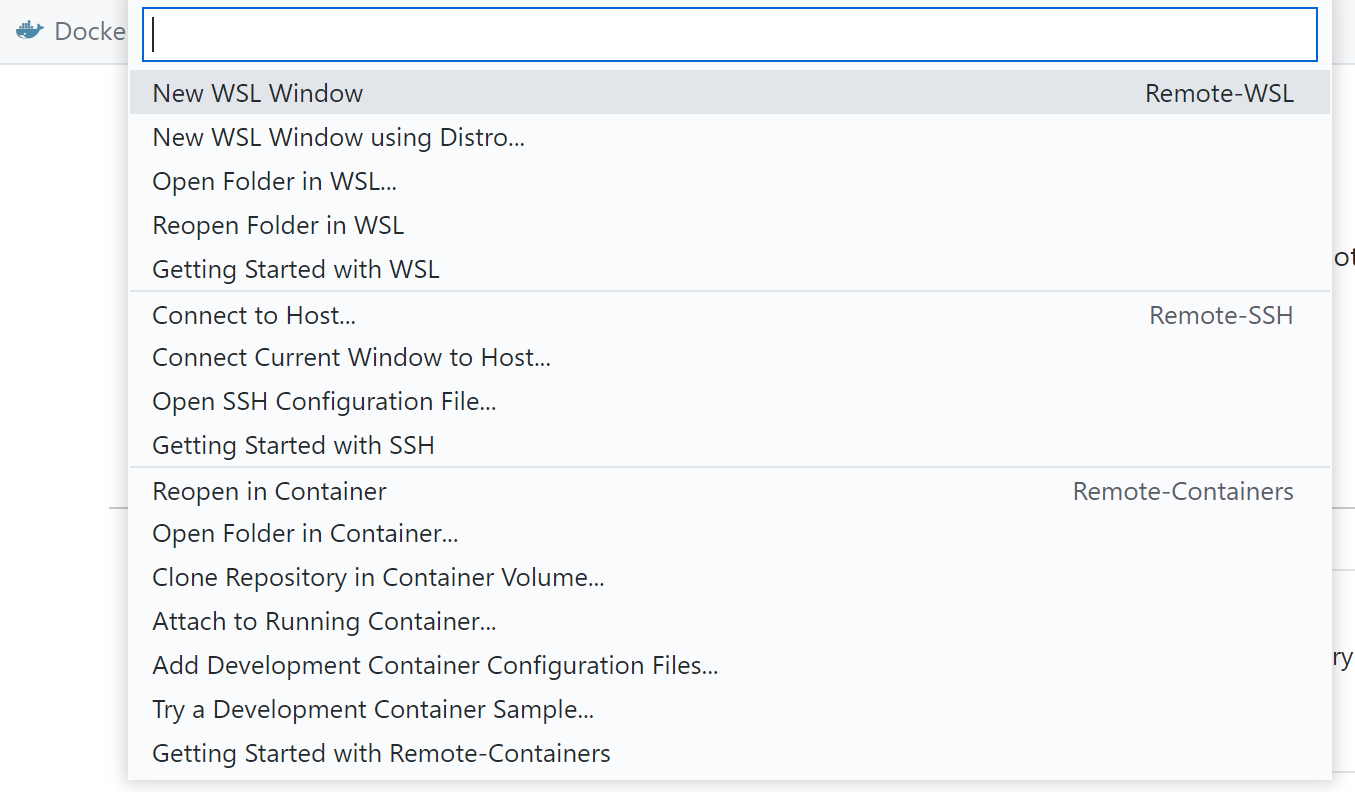1355x792 pixels.
Task: Choose Open Folder in Container
Action: point(730,533)
